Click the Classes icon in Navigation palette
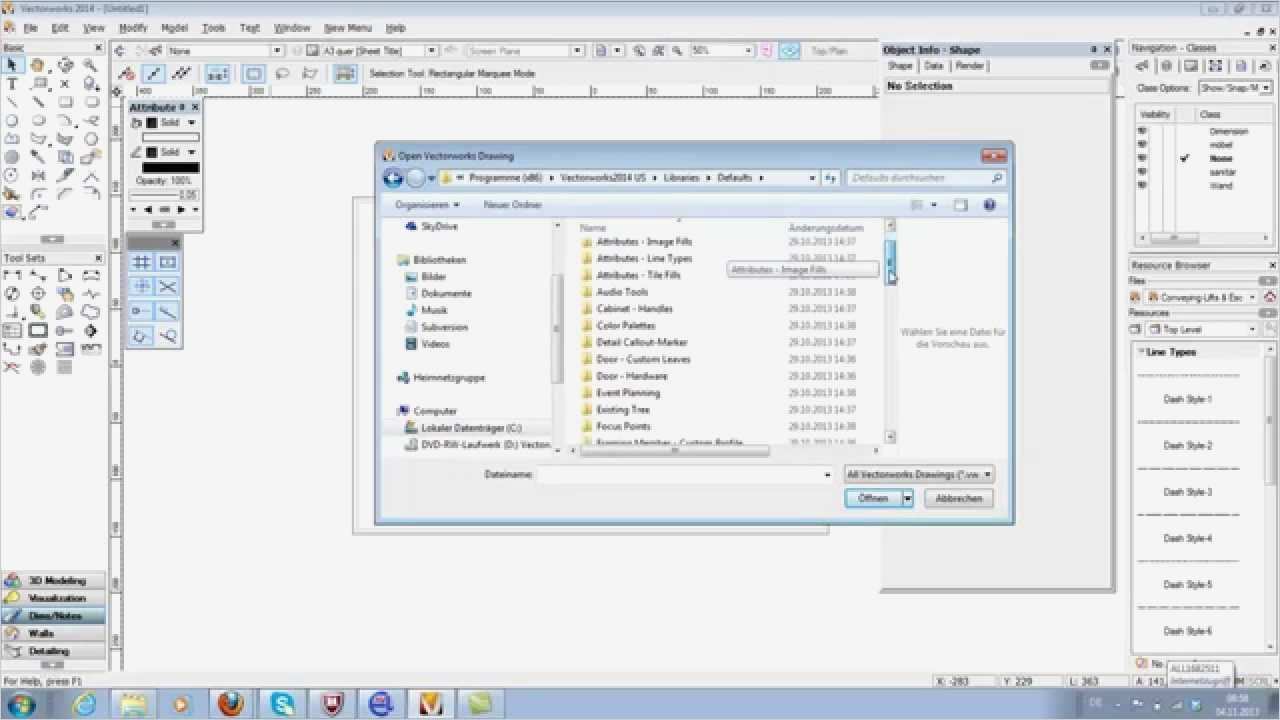This screenshot has height=720, width=1280. (1142, 66)
